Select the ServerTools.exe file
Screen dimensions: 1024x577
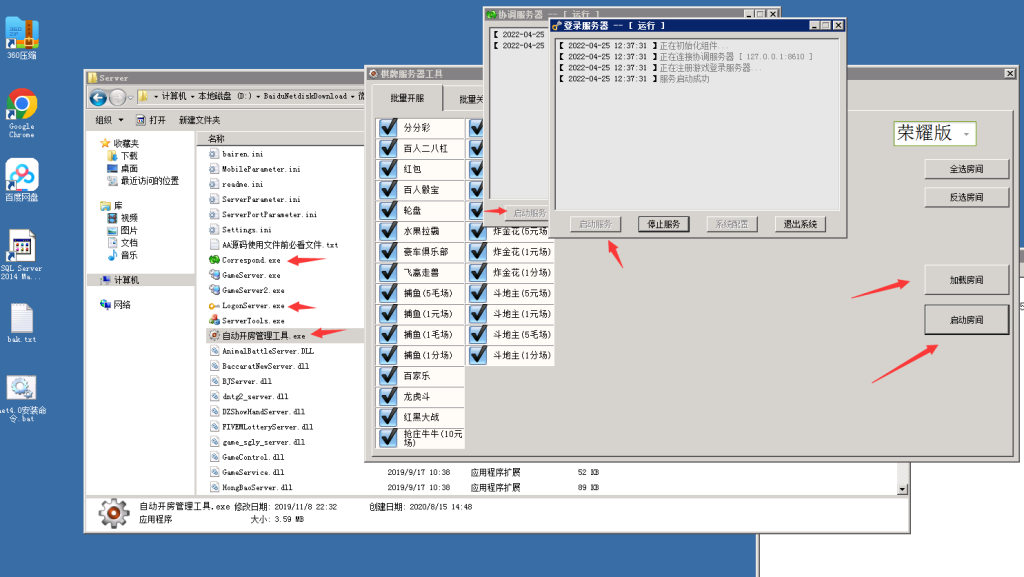click(x=252, y=320)
